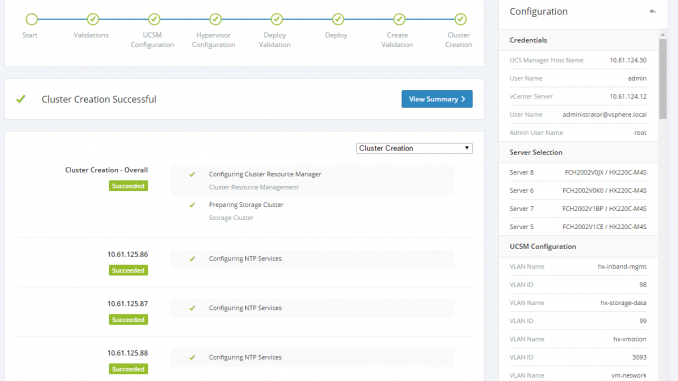
Task: Click NTP Services checkmark in 10.61.125.87 row
Action: point(192,308)
